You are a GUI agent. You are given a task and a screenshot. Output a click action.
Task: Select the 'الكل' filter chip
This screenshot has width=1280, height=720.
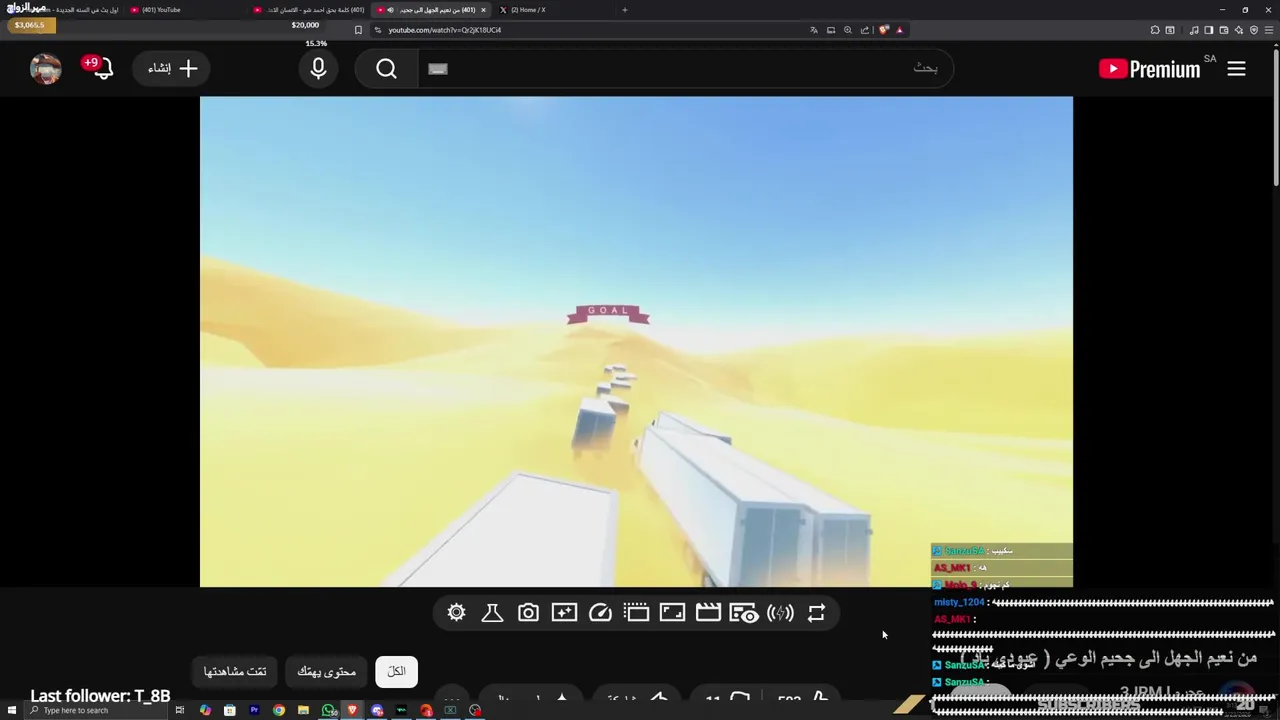[396, 671]
